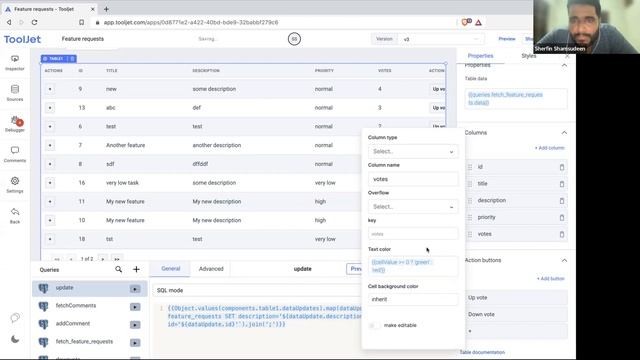
Task: Click the browser reload icon
Action: [34, 22]
